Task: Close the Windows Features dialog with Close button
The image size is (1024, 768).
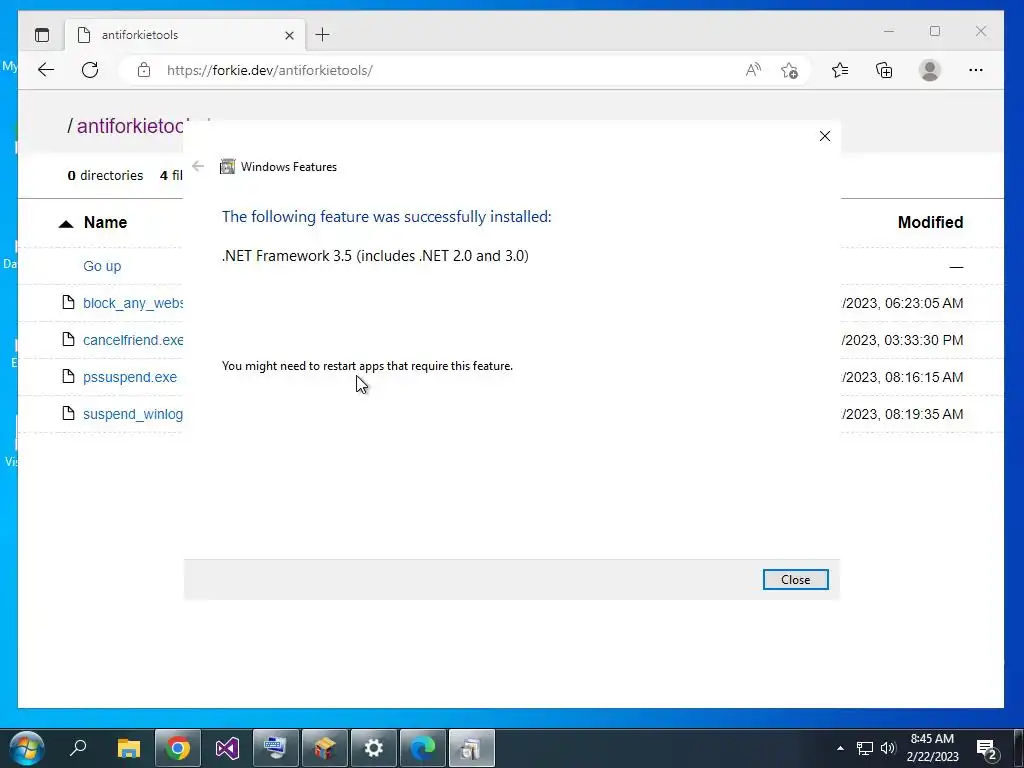Action: (795, 579)
